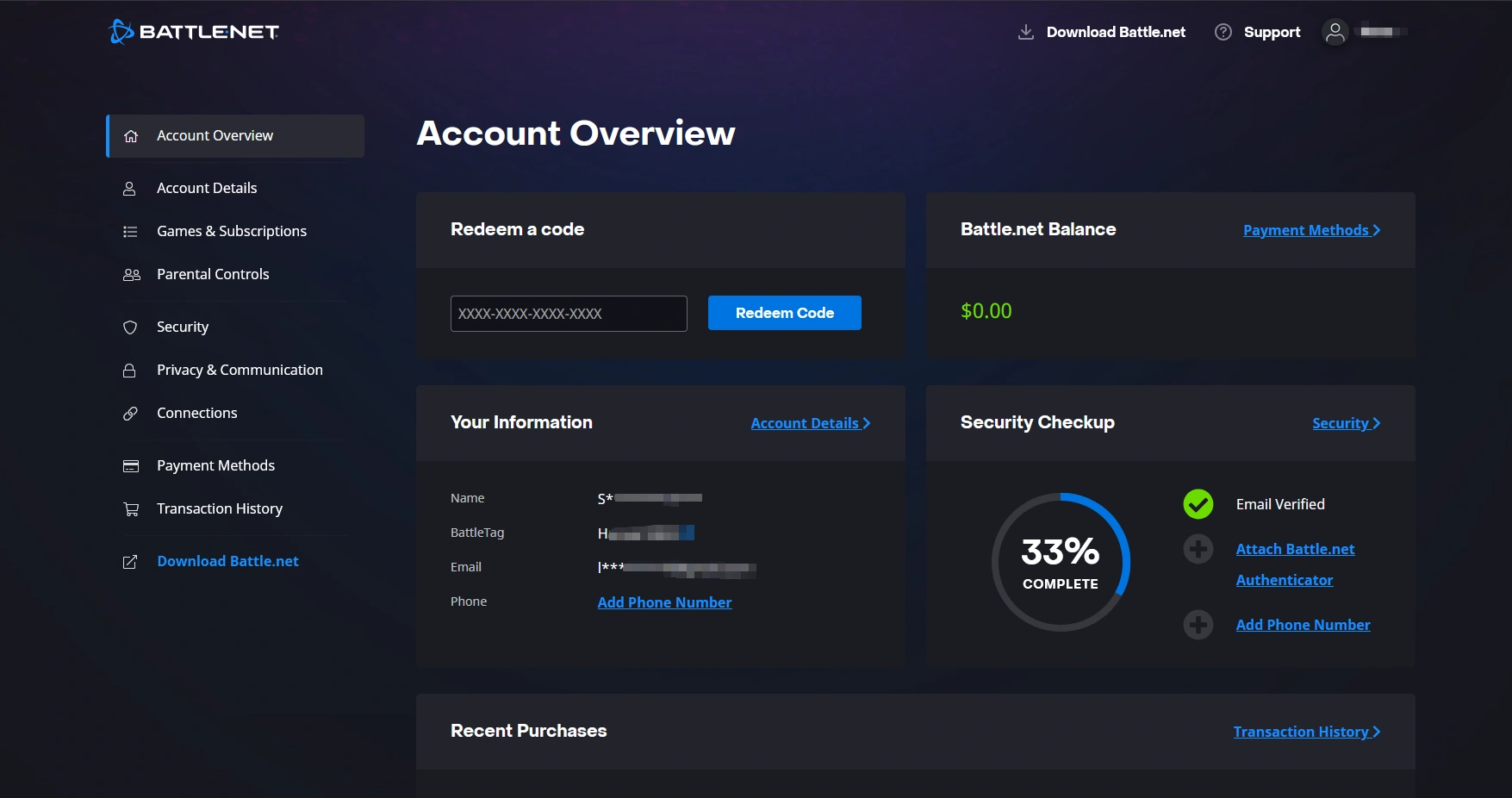Open Account Overview in the sidebar
This screenshot has height=798, width=1512.
click(x=235, y=136)
